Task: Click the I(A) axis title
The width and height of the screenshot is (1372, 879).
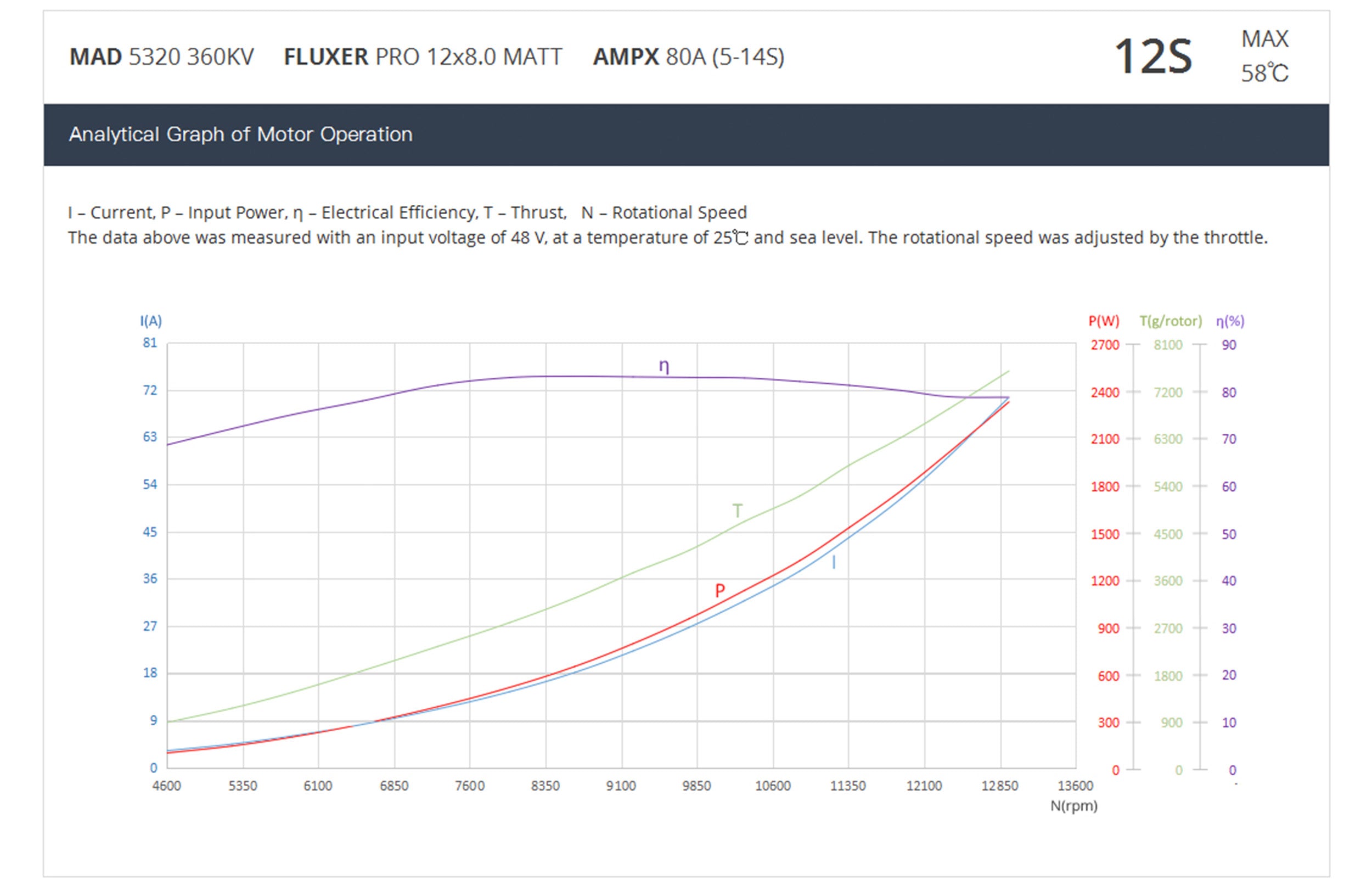Action: 151,321
